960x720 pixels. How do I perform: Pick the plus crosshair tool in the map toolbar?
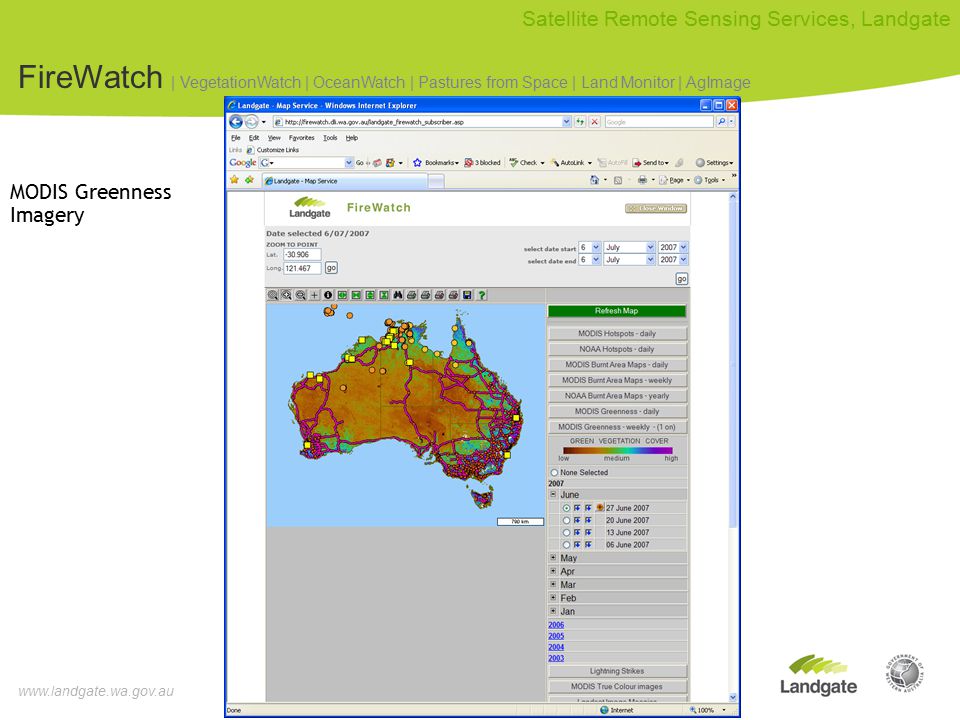point(314,295)
